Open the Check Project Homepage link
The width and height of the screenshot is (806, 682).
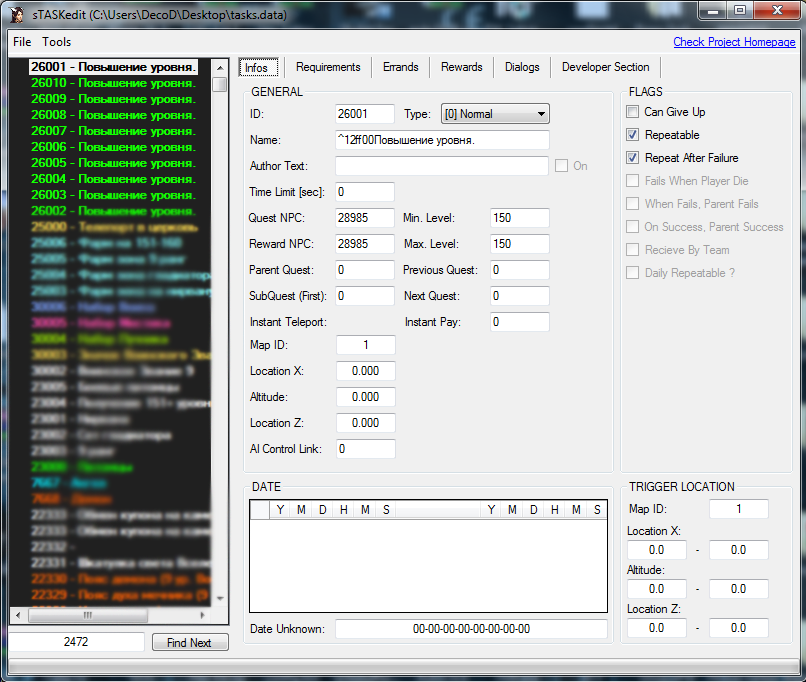(734, 42)
